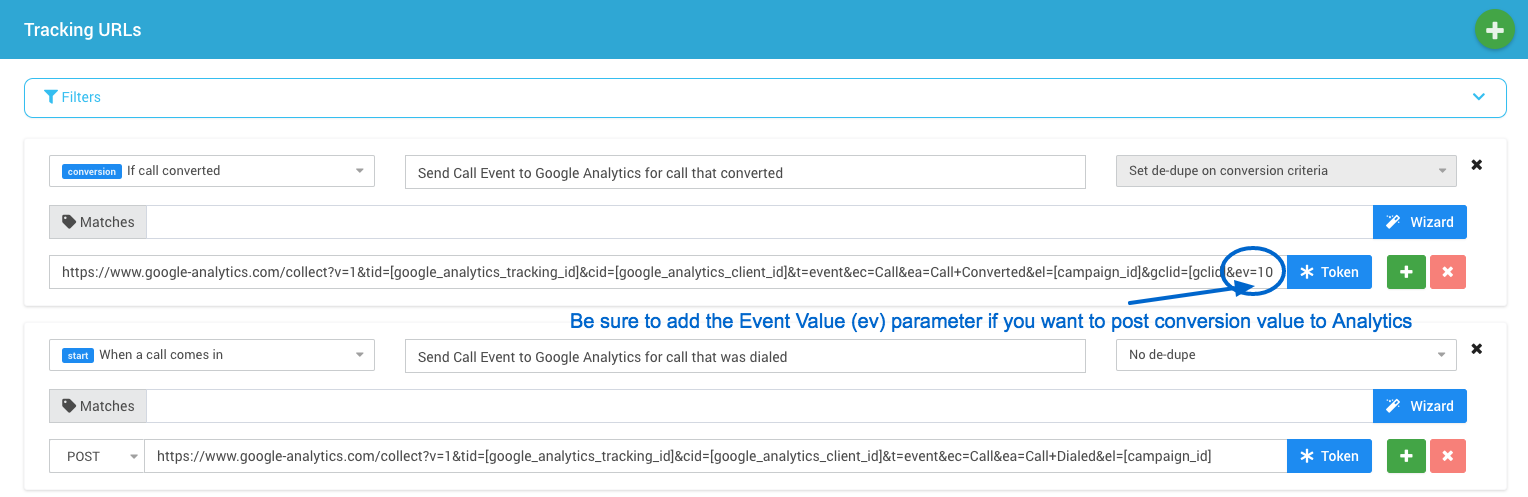
Task: Click red delete button beside Call+Dialed URL
Action: 1448,456
